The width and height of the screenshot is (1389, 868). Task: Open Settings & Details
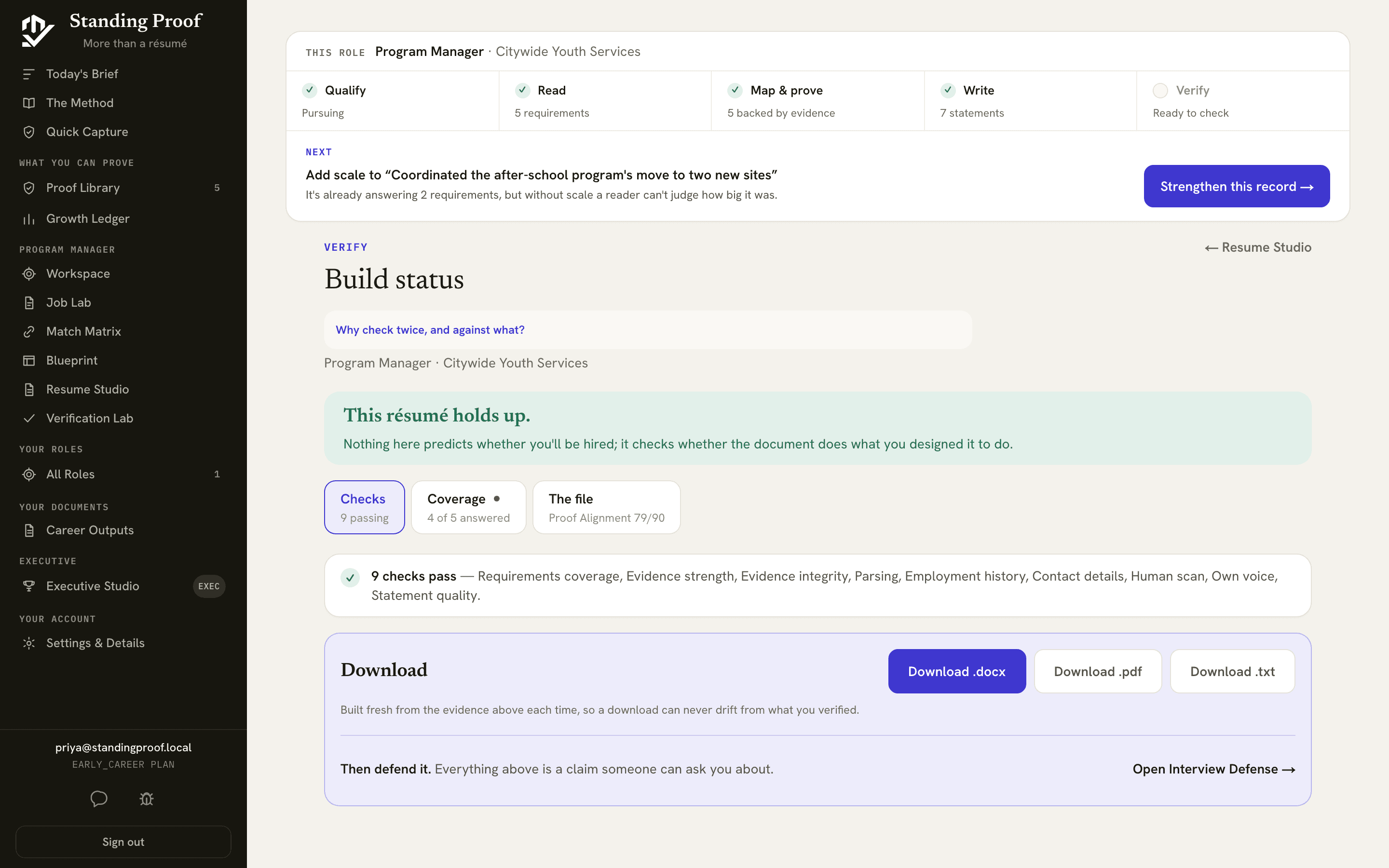(x=123, y=643)
